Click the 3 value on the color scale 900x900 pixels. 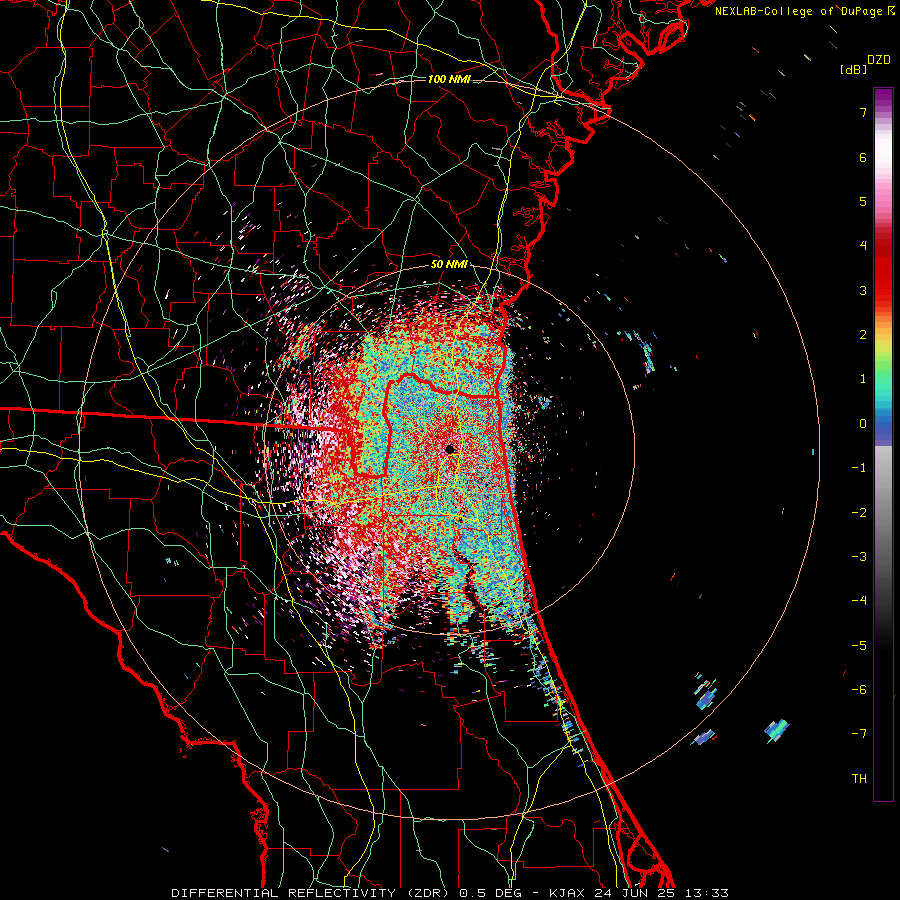[x=863, y=290]
